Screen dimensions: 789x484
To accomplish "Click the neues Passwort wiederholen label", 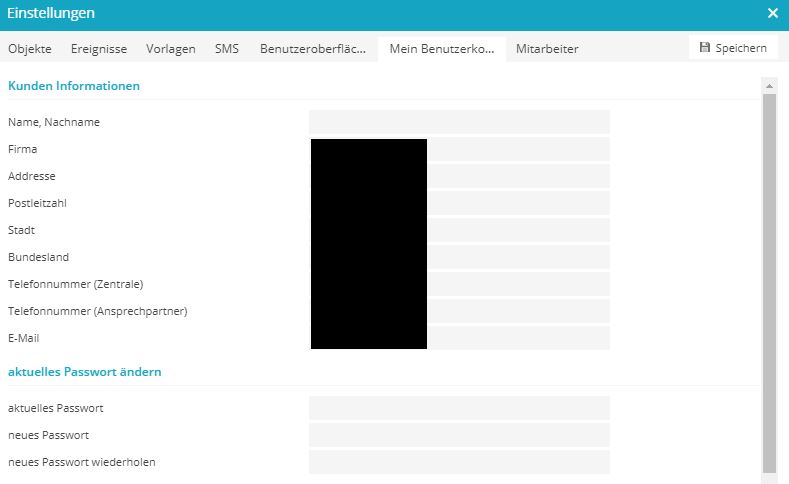I will point(82,462).
